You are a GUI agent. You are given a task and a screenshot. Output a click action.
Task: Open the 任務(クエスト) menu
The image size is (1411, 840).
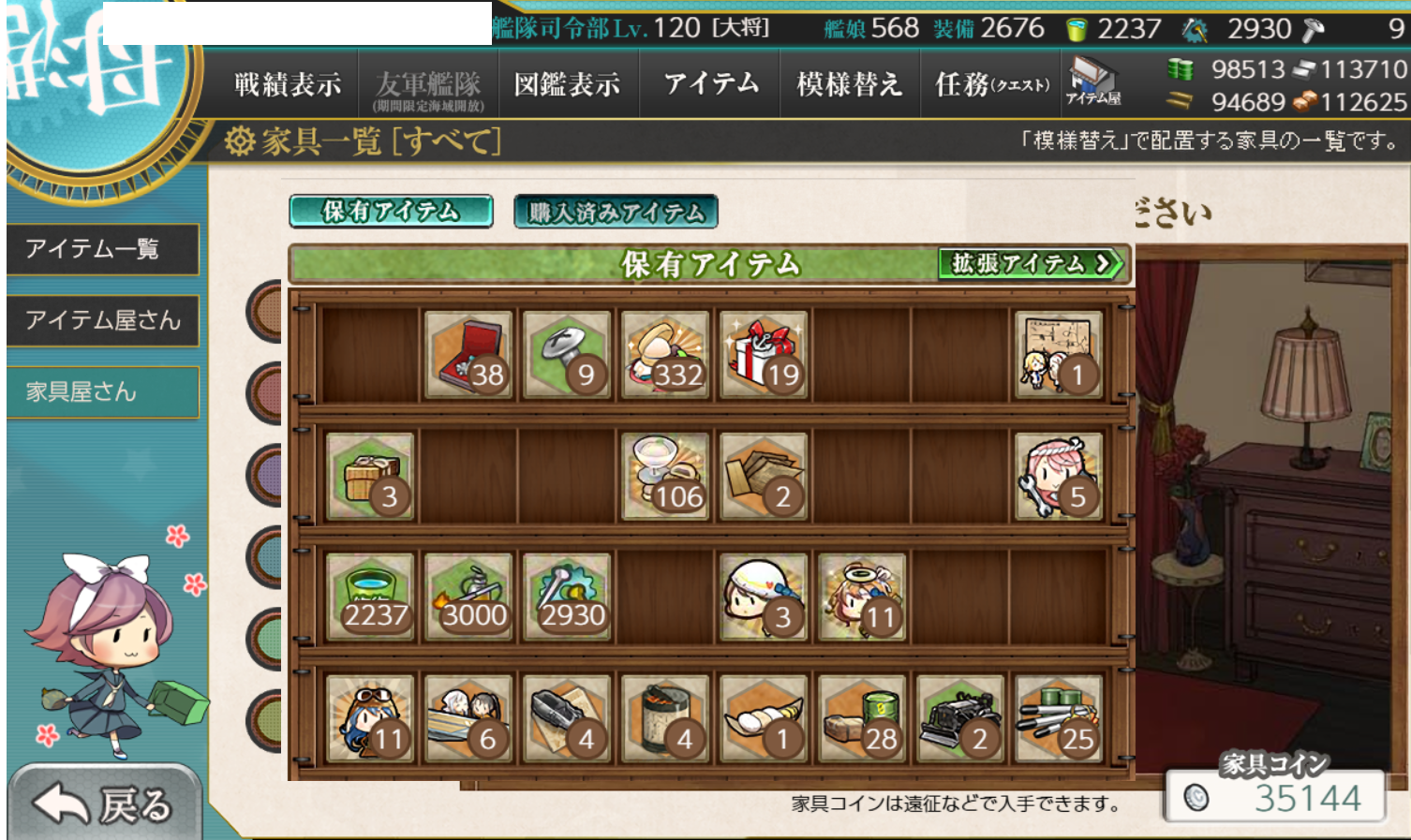[x=991, y=84]
